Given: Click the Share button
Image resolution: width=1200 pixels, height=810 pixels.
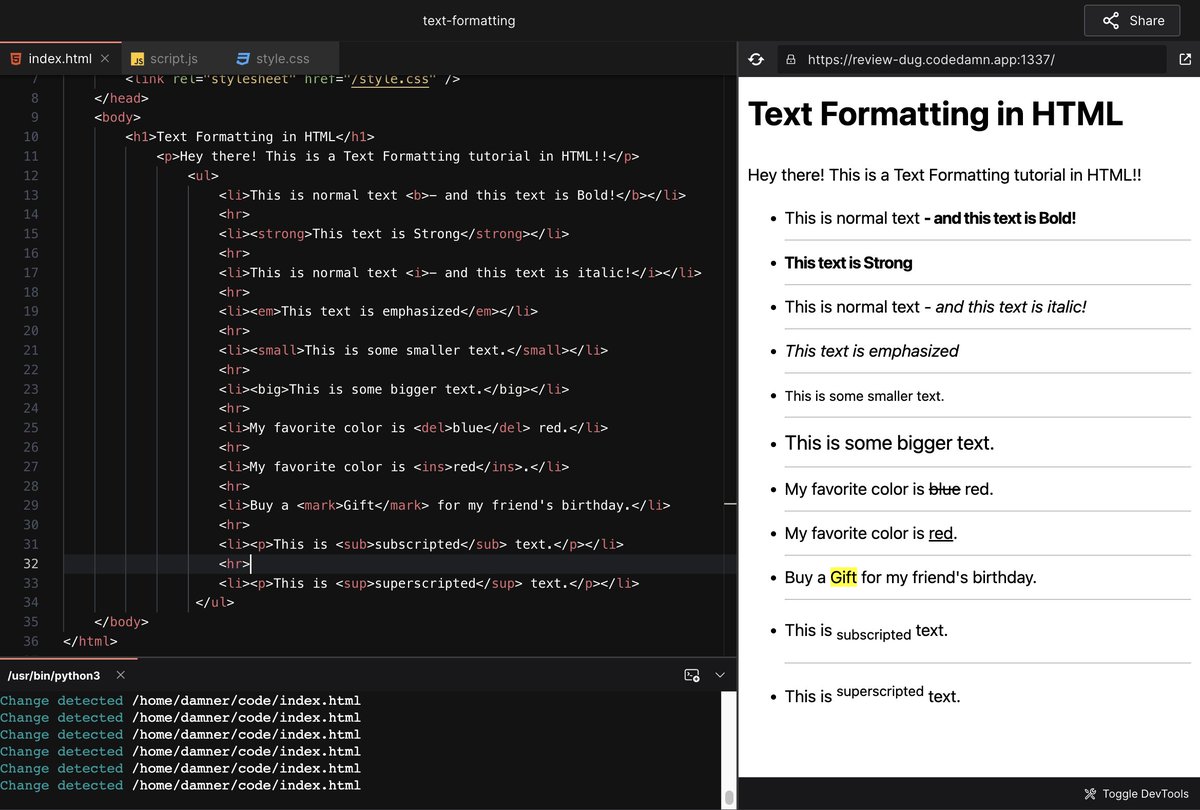Looking at the screenshot, I should [x=1131, y=20].
